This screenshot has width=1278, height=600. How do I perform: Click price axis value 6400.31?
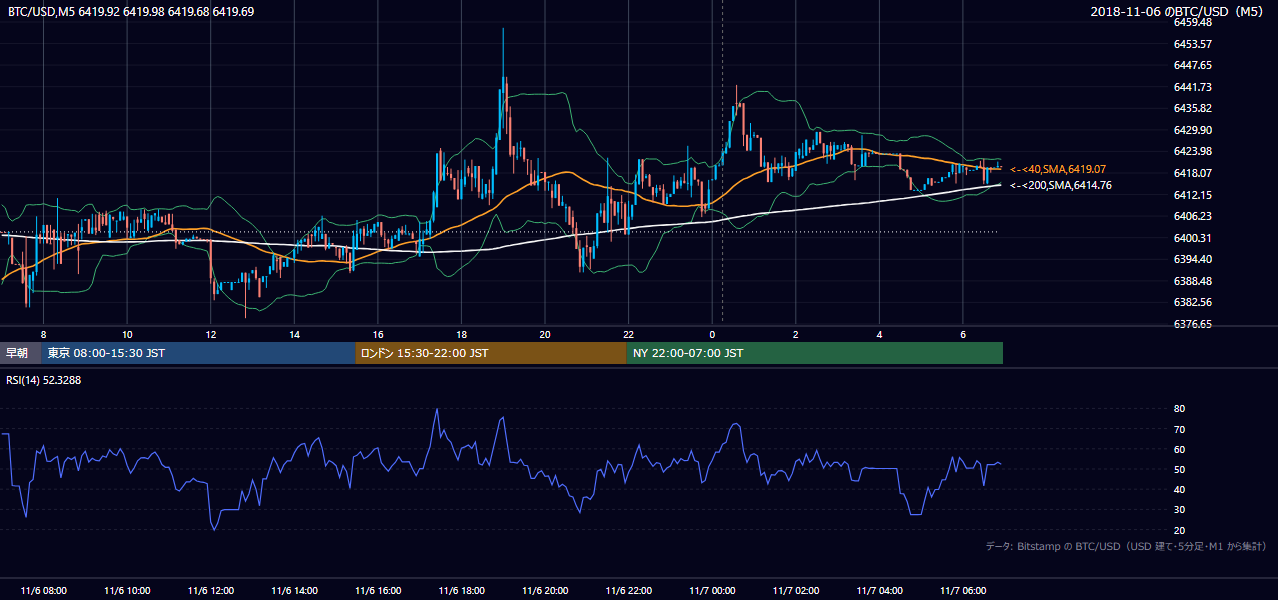[1192, 238]
